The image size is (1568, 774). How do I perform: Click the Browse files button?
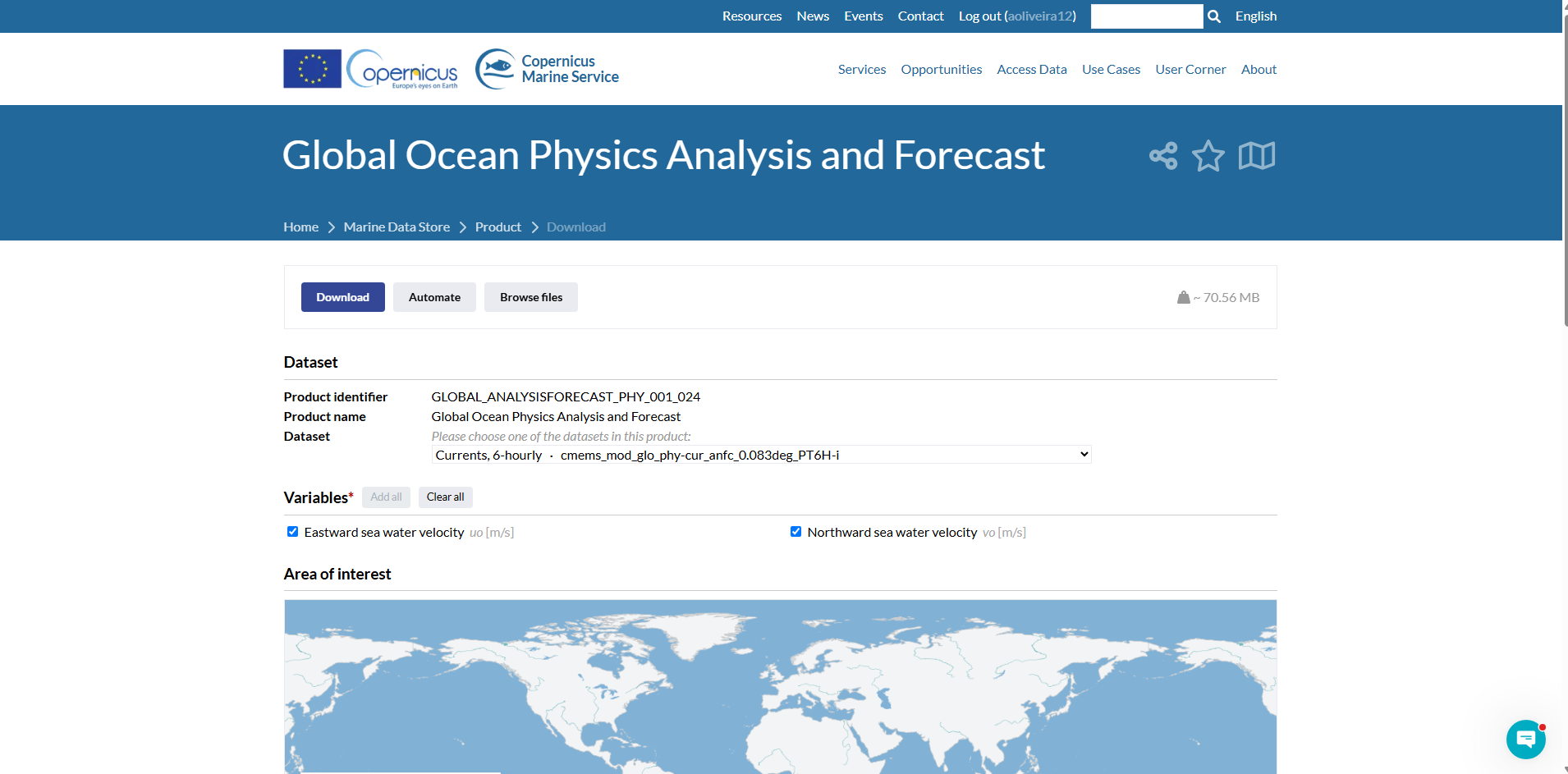(531, 297)
